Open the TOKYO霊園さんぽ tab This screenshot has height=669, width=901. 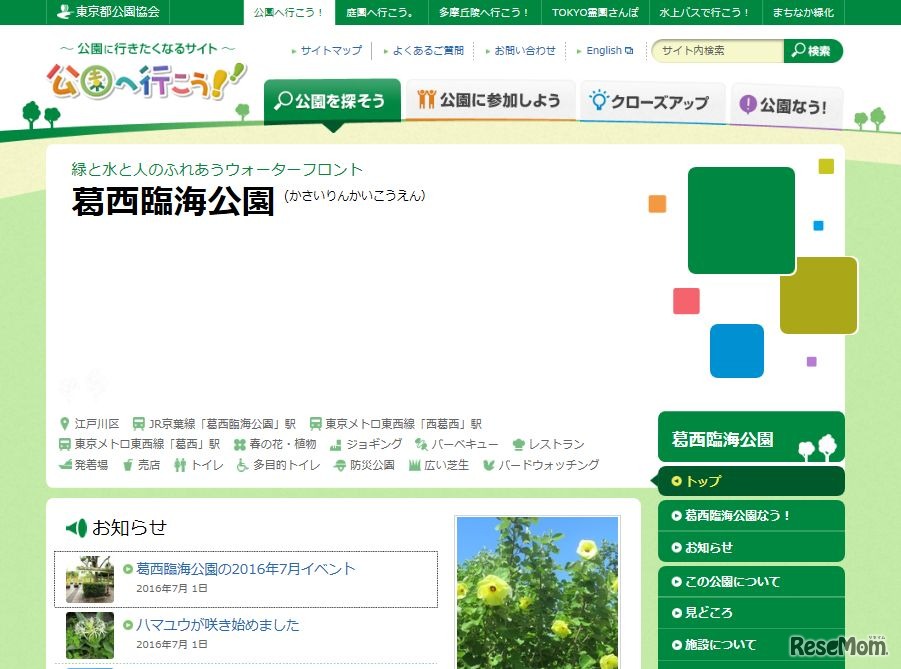tap(595, 12)
